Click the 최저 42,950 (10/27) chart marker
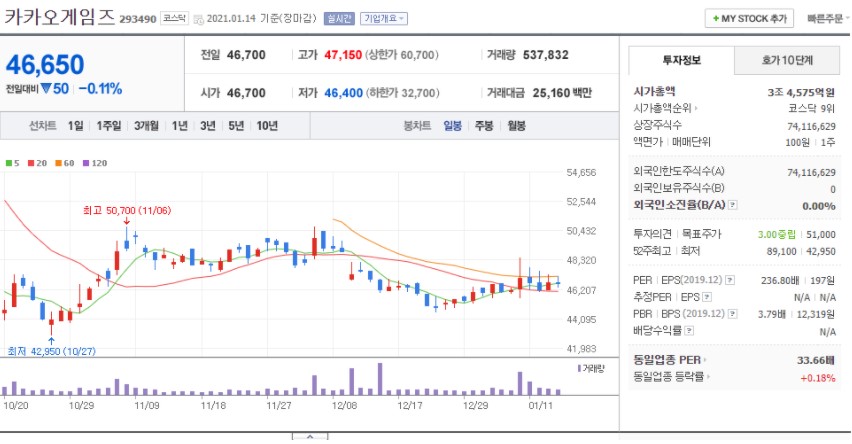 pyautogui.click(x=52, y=352)
